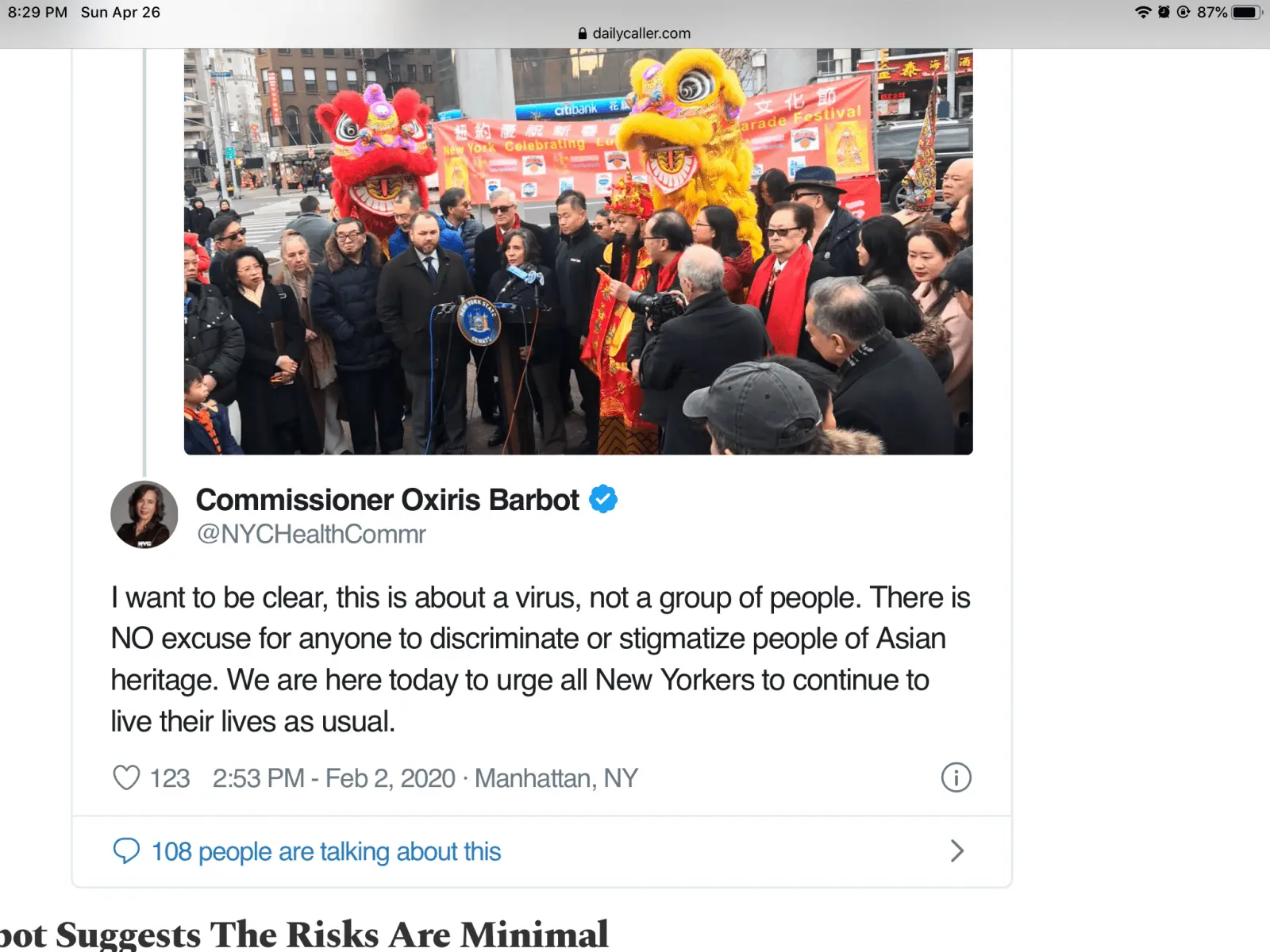Open the tweet timestamp Feb 2, 2020
1270x952 pixels.
[x=334, y=778]
